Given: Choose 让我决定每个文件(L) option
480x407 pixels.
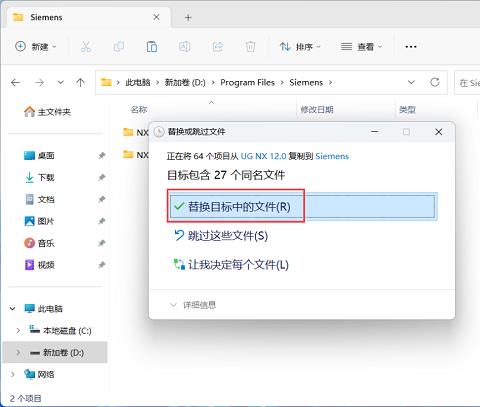Looking at the screenshot, I should [231, 265].
